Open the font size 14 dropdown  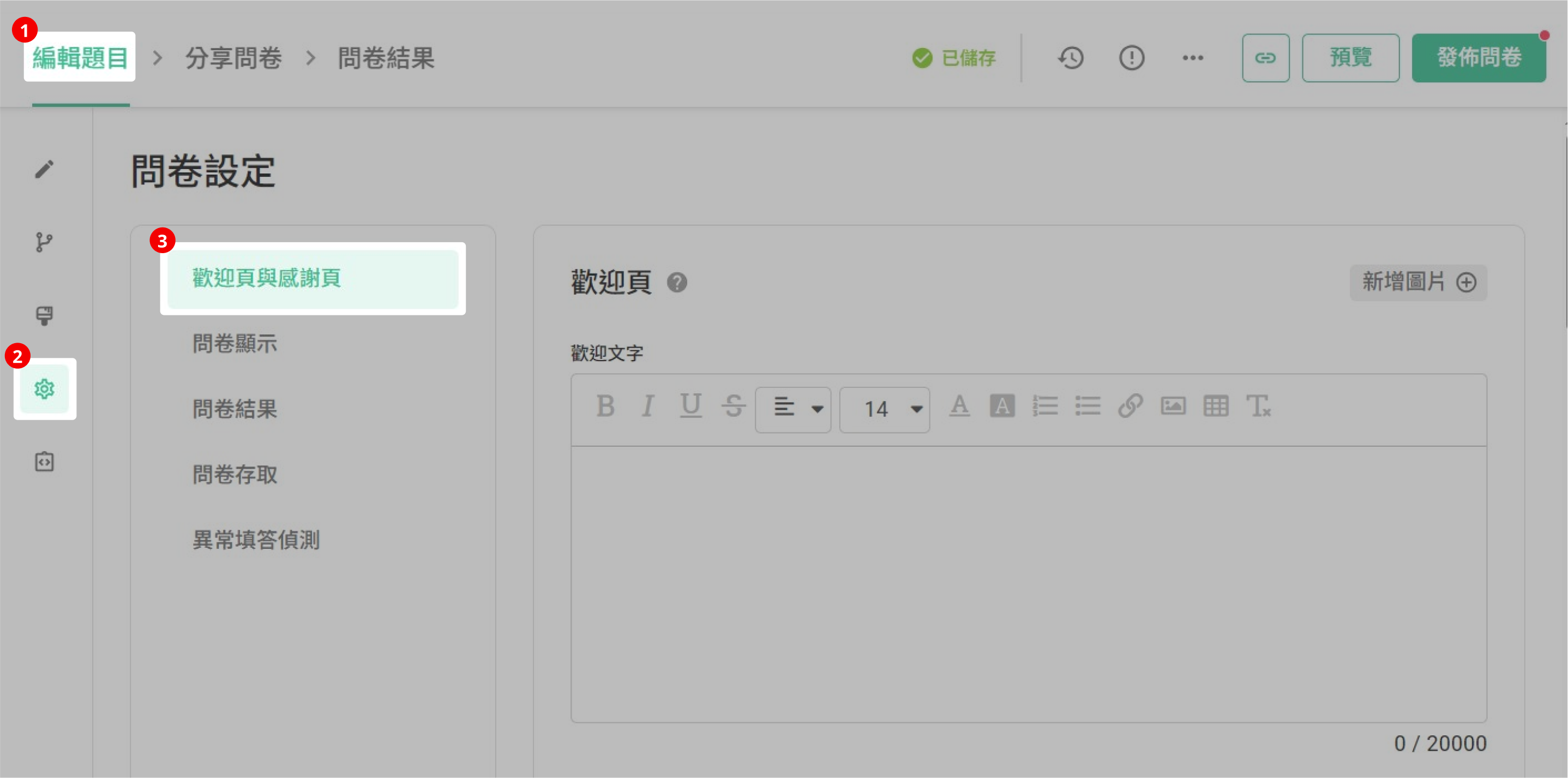click(x=884, y=409)
